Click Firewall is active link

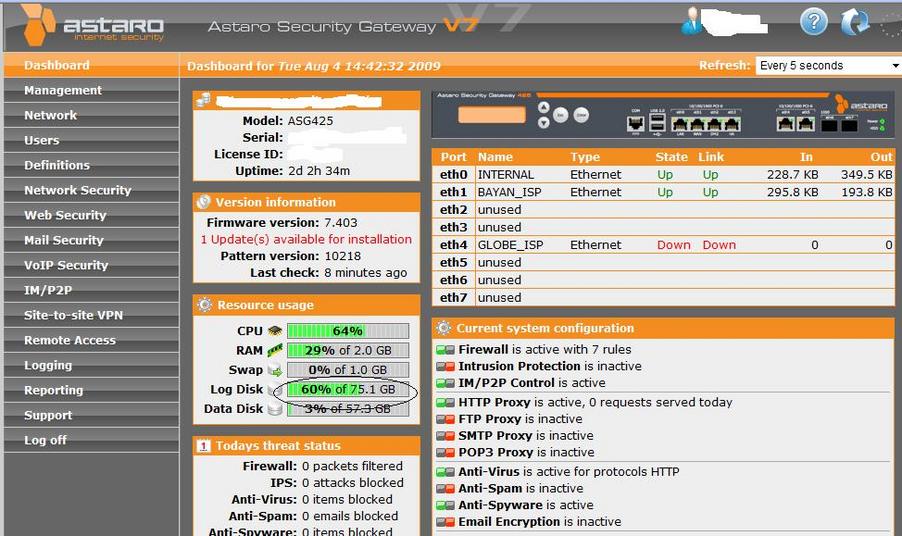pyautogui.click(x=545, y=350)
